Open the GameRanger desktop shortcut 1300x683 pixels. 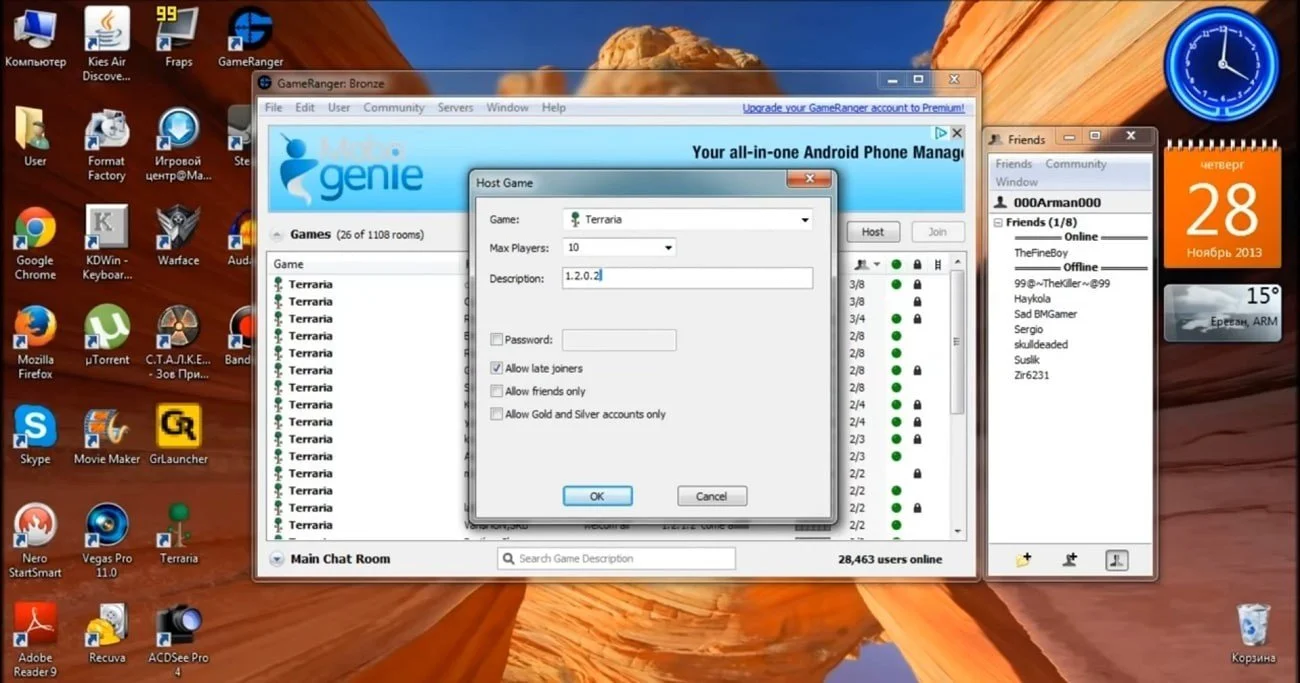pyautogui.click(x=250, y=38)
